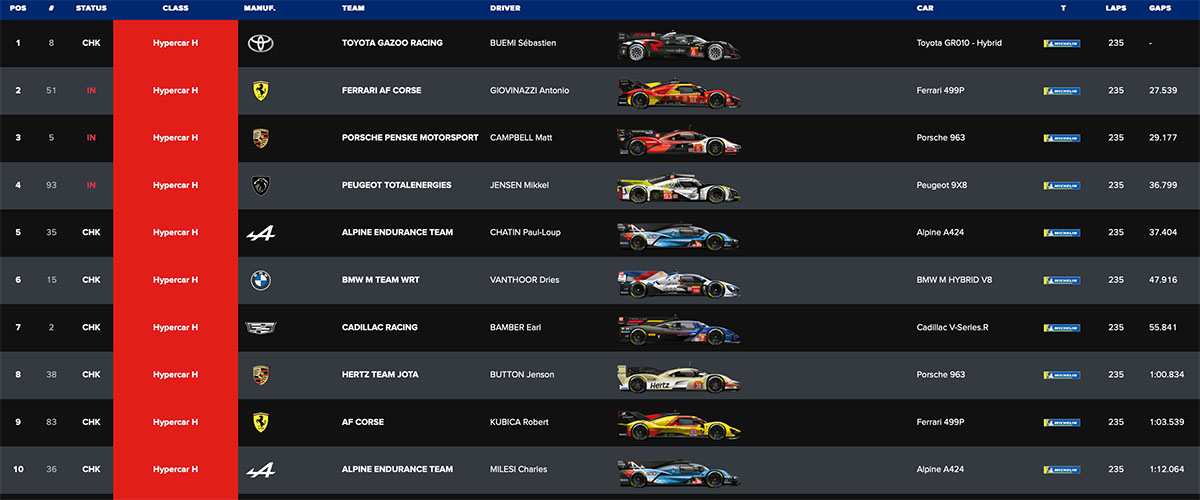
Task: Click the Alpine logo for Chatin's row
Action: [x=261, y=233]
